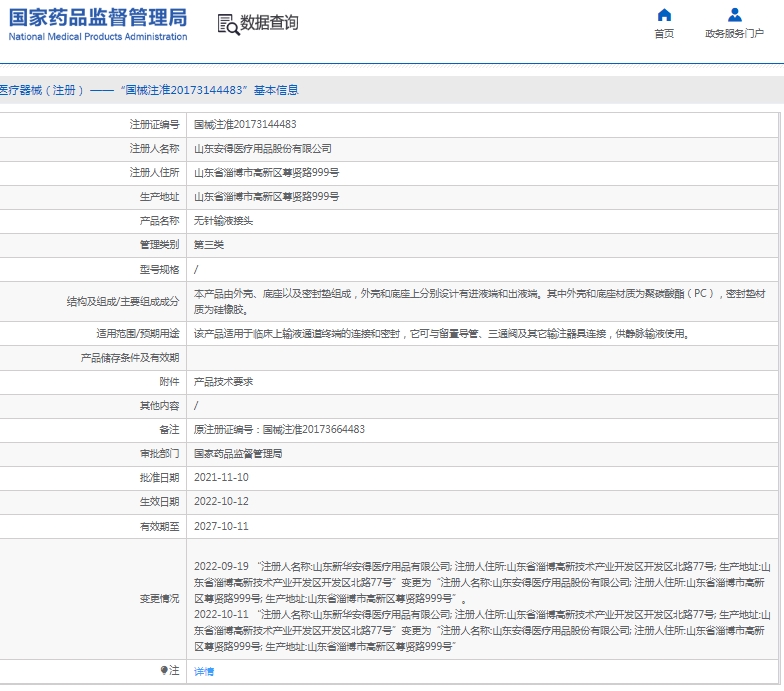Select 山东安得医疗用品股份有限公司 registrant name
The image size is (784, 691).
click(x=263, y=148)
